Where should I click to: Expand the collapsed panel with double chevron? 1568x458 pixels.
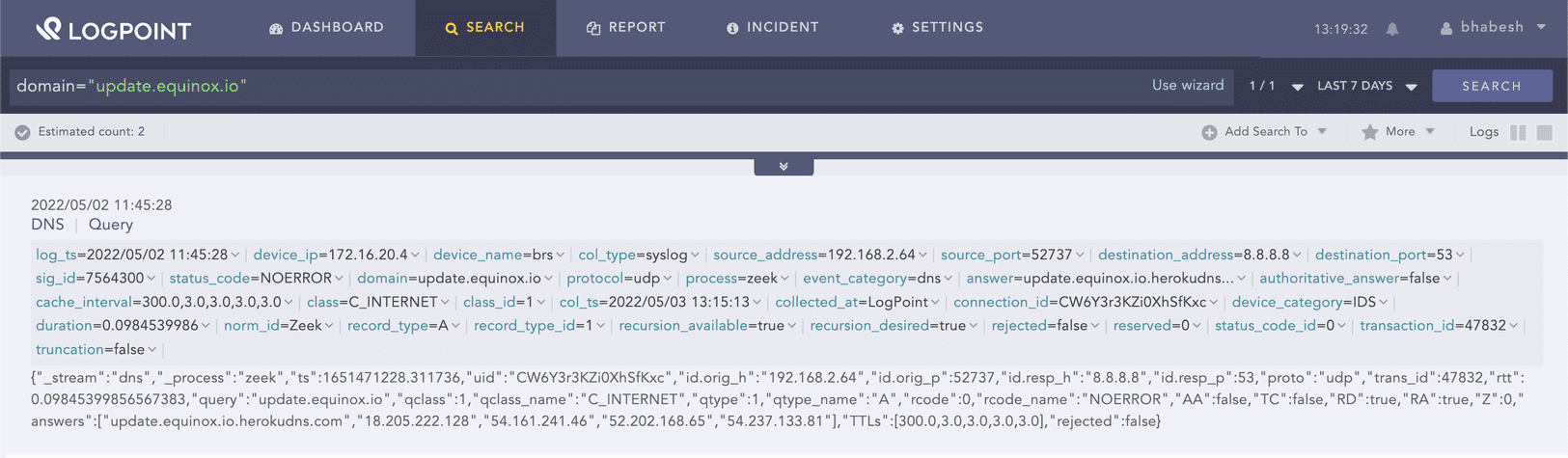click(784, 167)
